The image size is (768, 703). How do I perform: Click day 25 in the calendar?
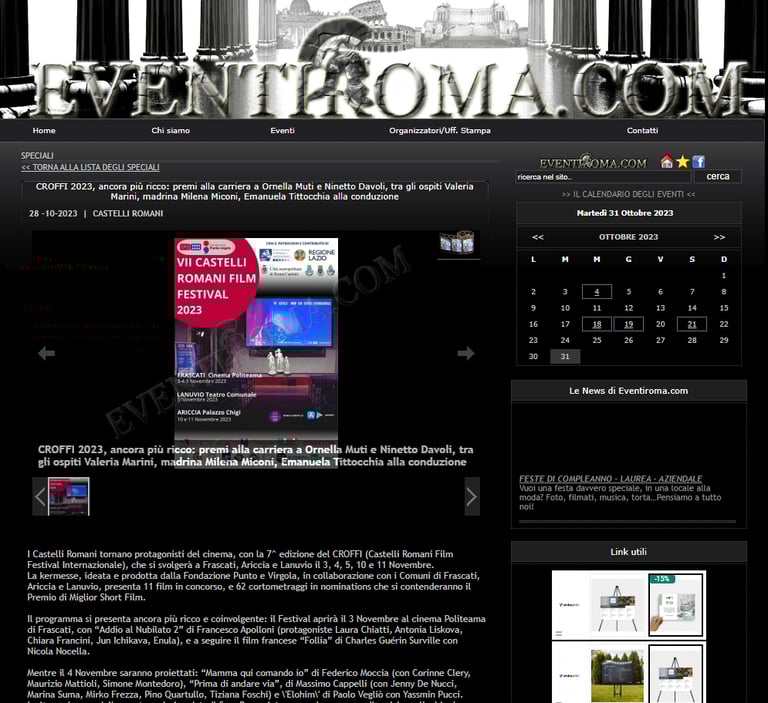point(597,340)
